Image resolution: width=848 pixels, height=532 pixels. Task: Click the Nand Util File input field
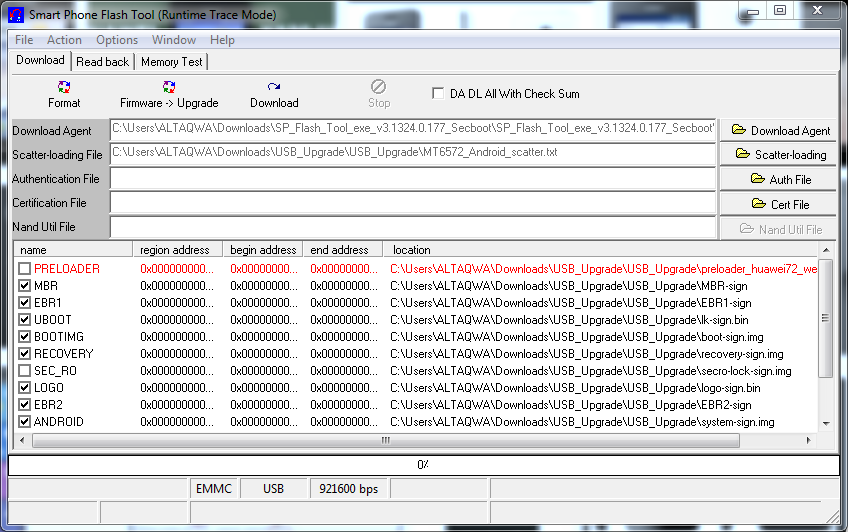point(413,227)
